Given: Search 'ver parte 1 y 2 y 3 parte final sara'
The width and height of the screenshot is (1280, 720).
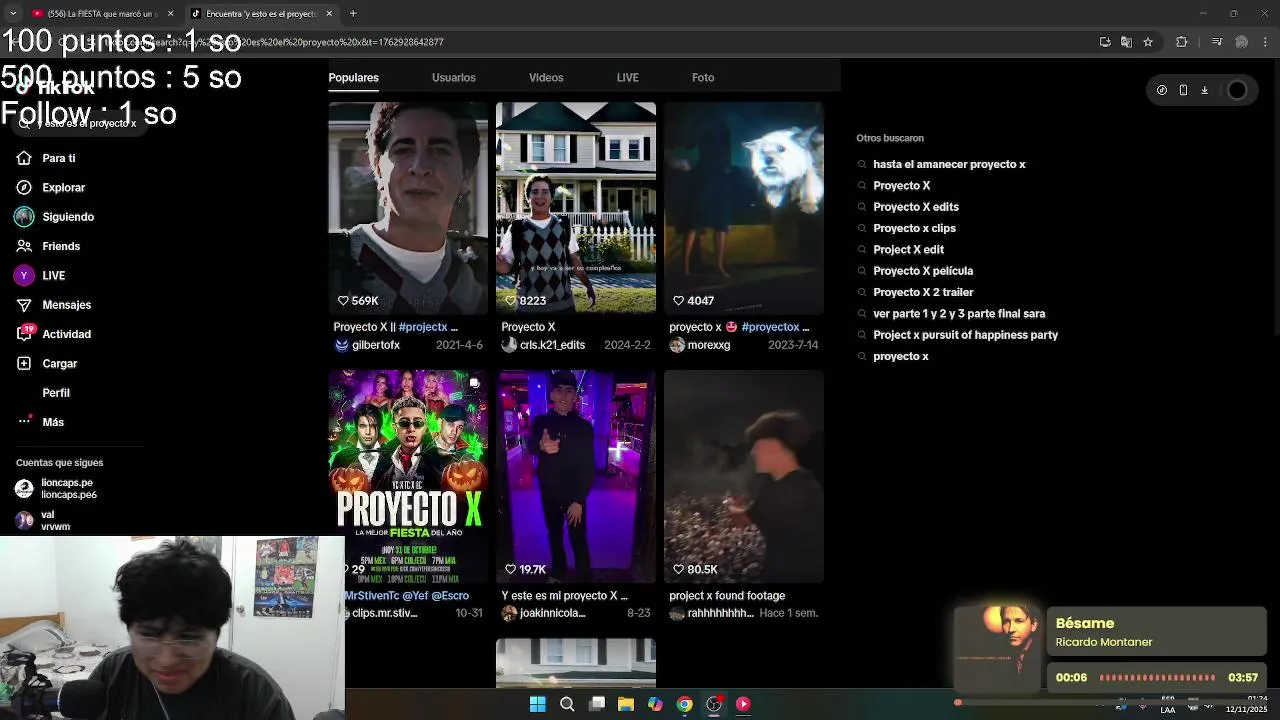Looking at the screenshot, I should (x=959, y=314).
